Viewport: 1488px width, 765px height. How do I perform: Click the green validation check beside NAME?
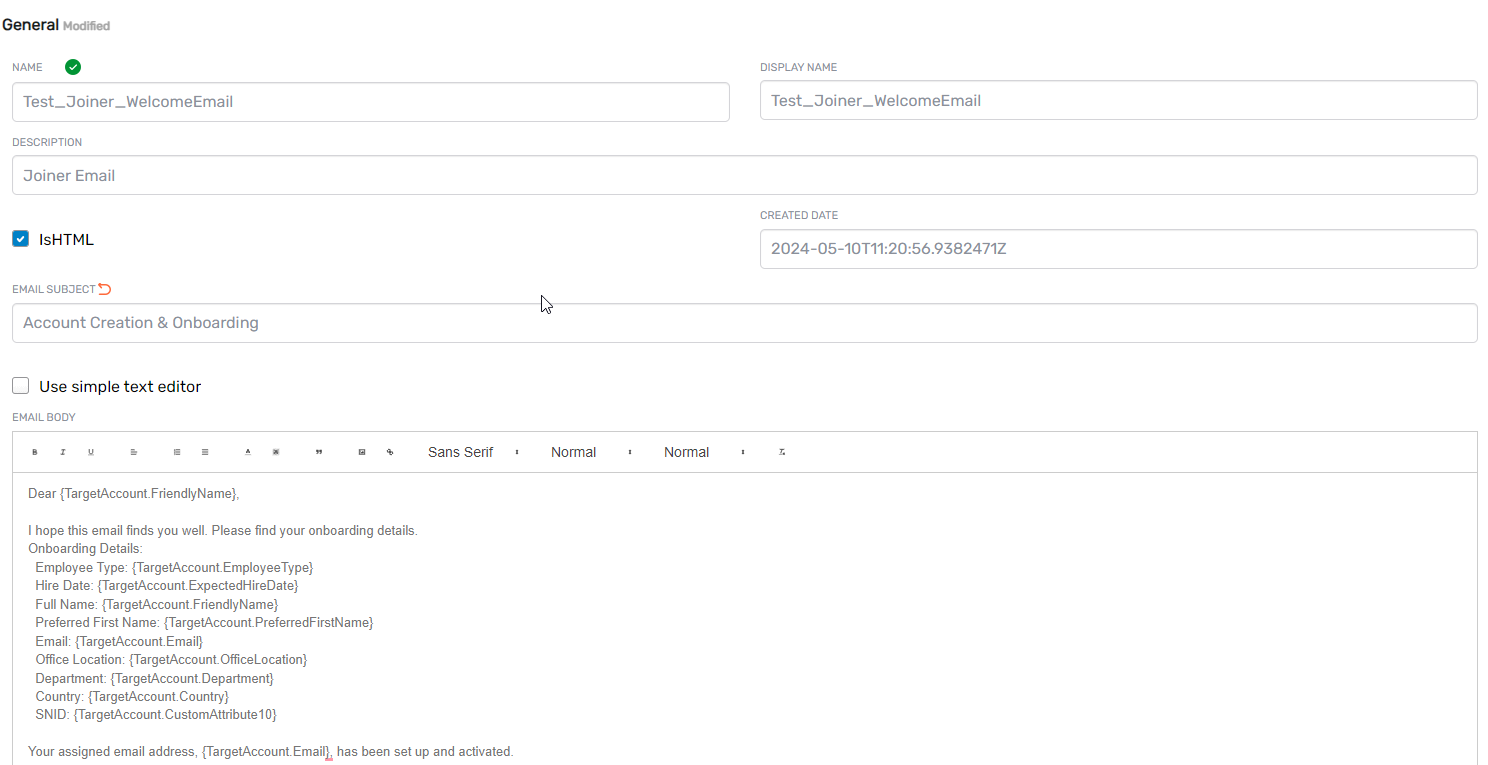point(72,66)
